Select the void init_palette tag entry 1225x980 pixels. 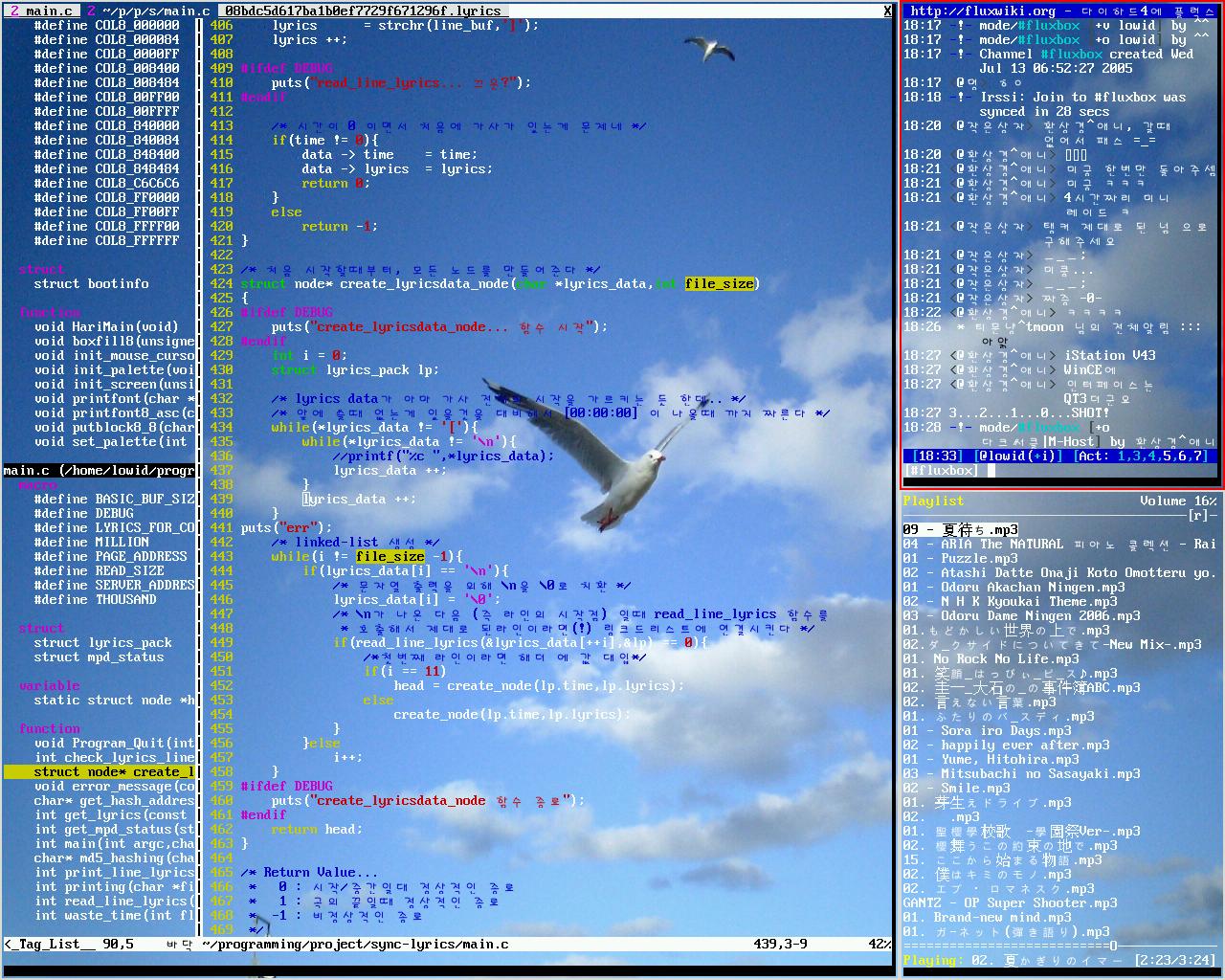(114, 369)
